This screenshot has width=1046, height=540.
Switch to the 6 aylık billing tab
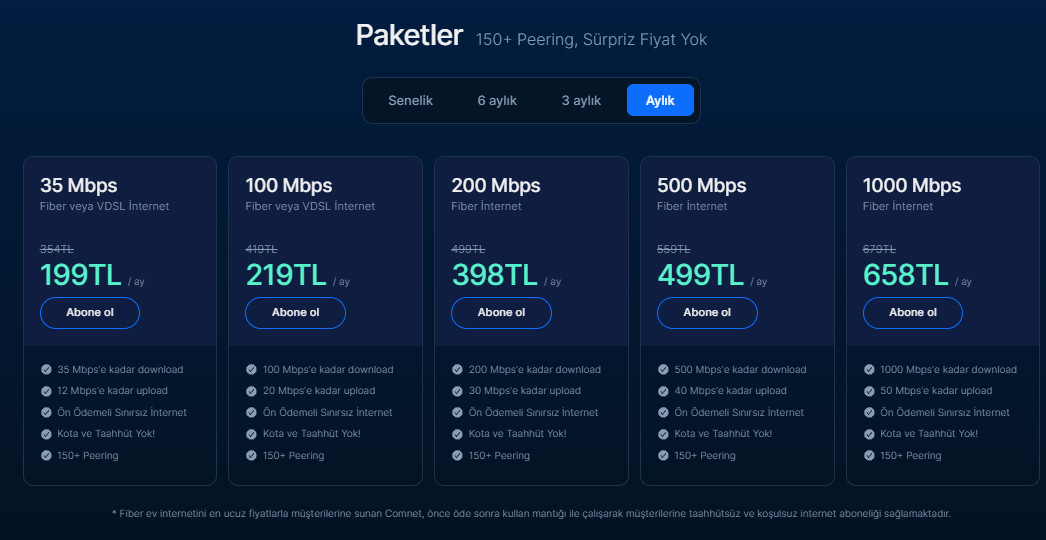point(497,101)
